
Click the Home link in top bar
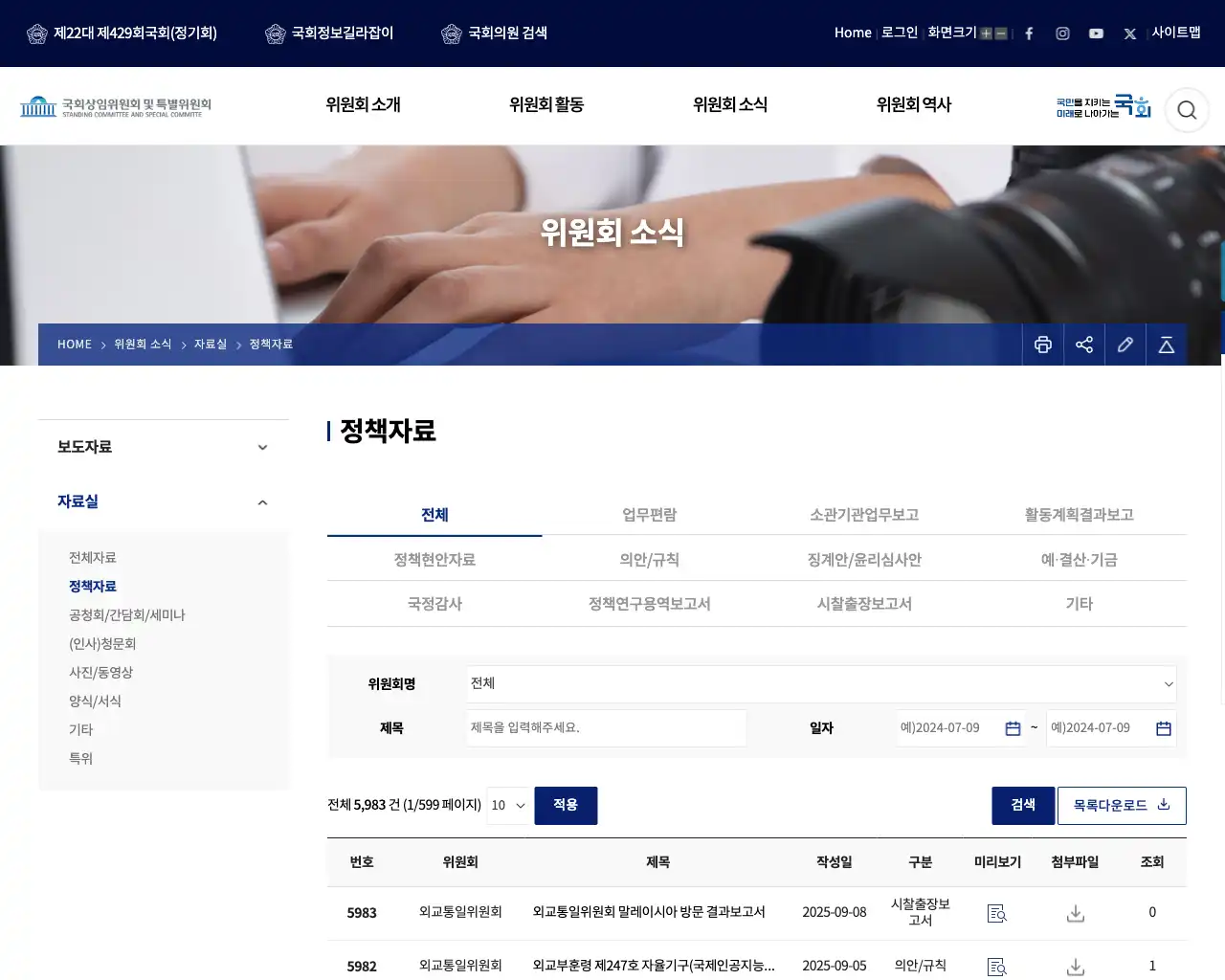click(853, 33)
